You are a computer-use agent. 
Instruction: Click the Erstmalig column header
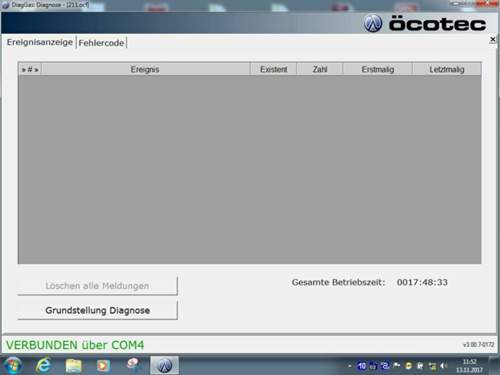(x=378, y=69)
